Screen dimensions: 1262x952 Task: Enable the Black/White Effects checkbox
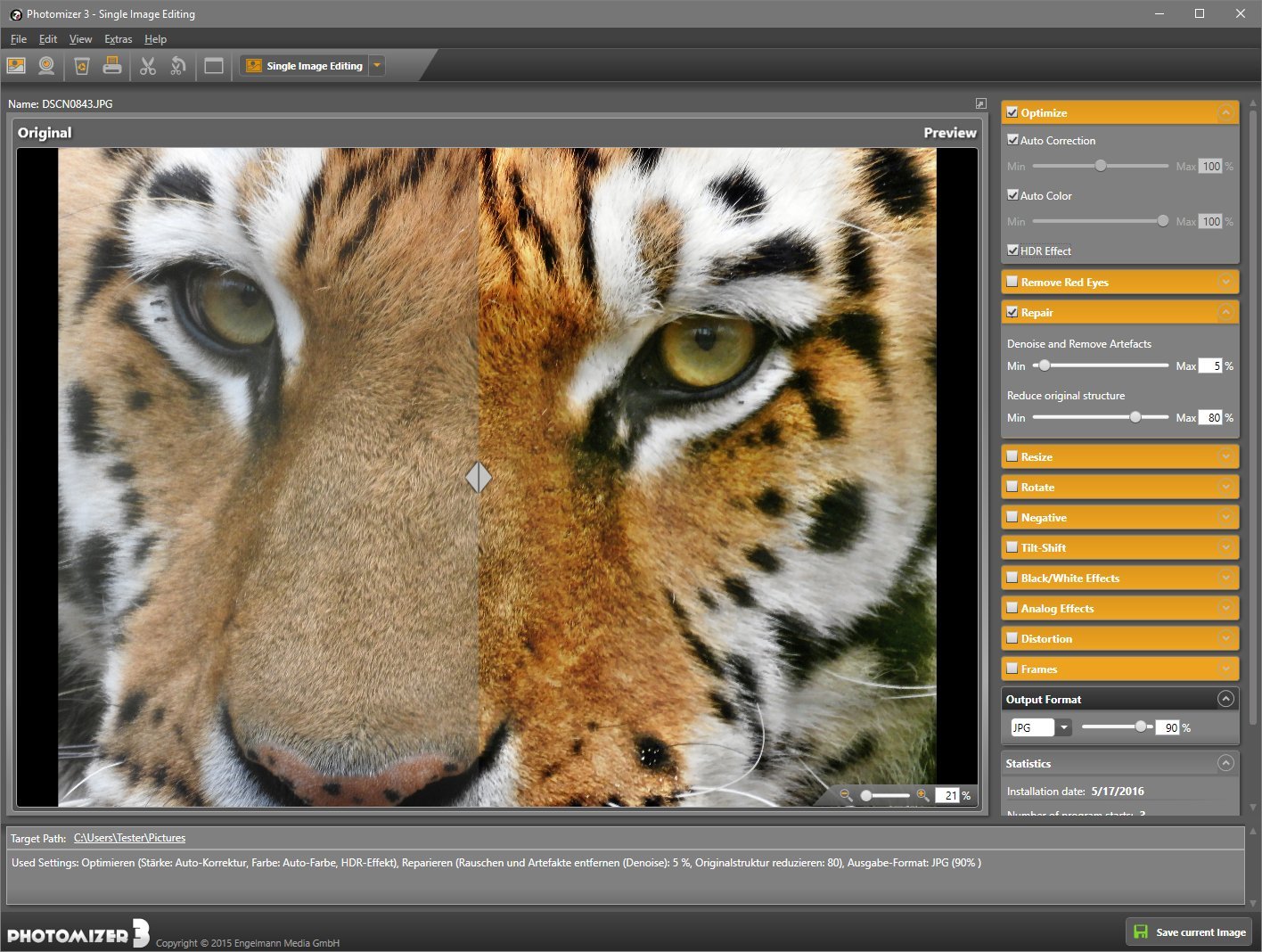click(1012, 578)
